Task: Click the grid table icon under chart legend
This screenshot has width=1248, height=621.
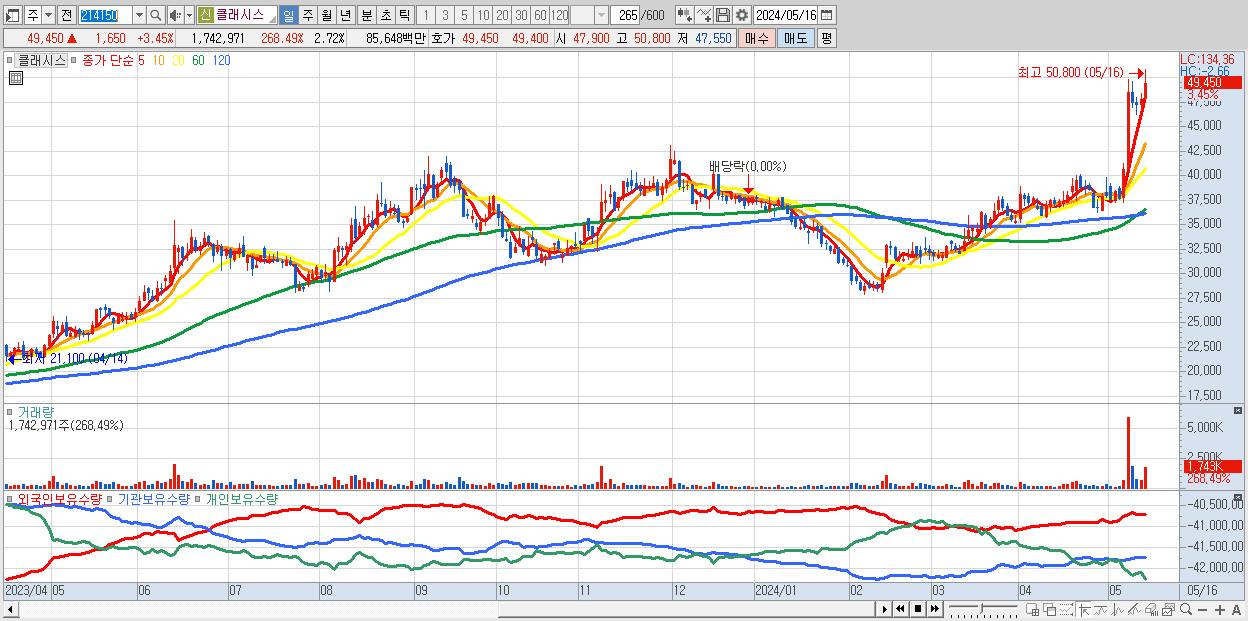Action: tap(15, 80)
